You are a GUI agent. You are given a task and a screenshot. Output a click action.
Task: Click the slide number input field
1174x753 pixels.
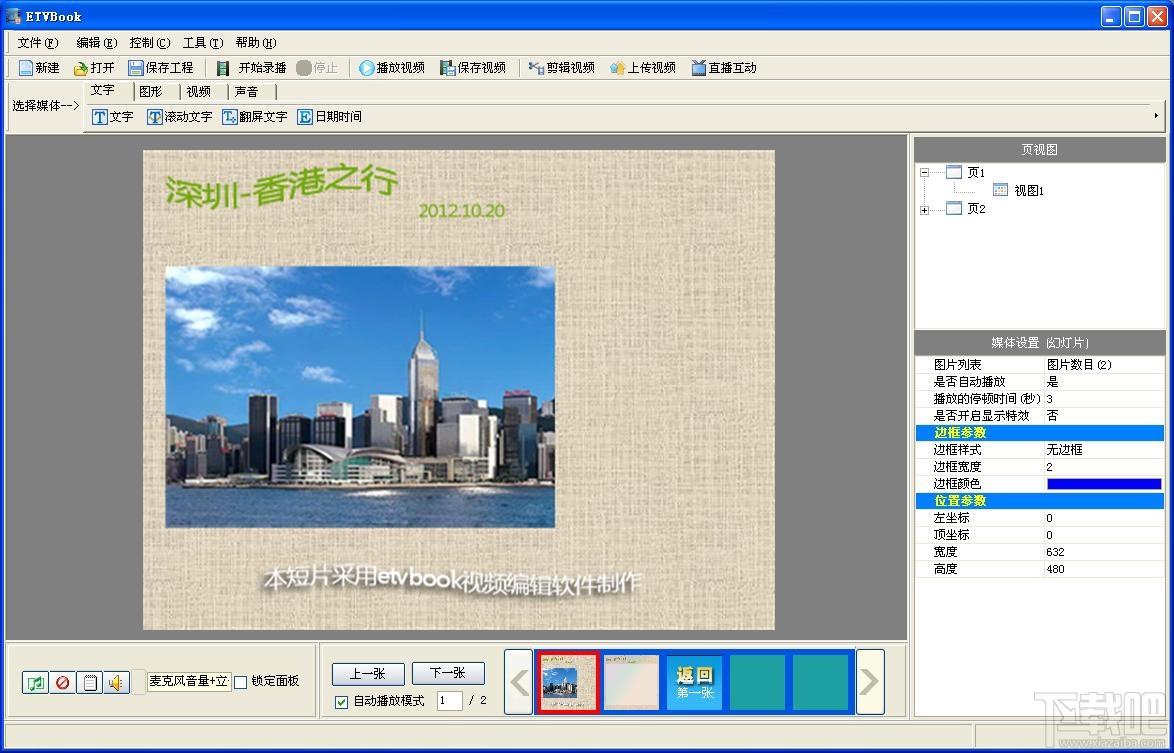coord(449,701)
